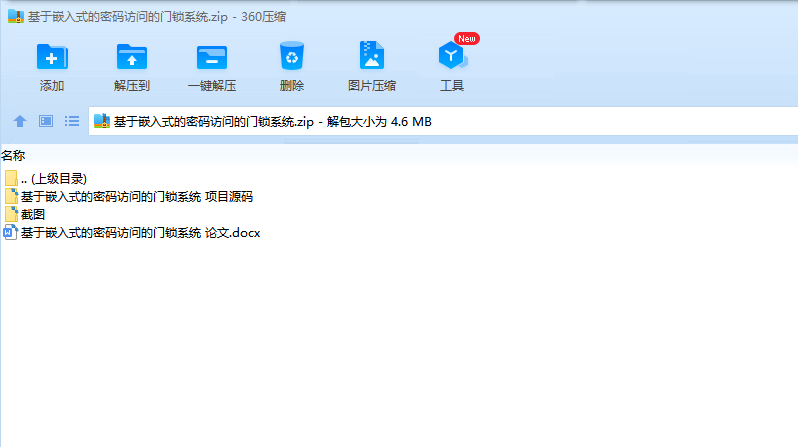Switch to thumbnail view icon in navigation bar
The image size is (798, 447).
pyautogui.click(x=46, y=121)
